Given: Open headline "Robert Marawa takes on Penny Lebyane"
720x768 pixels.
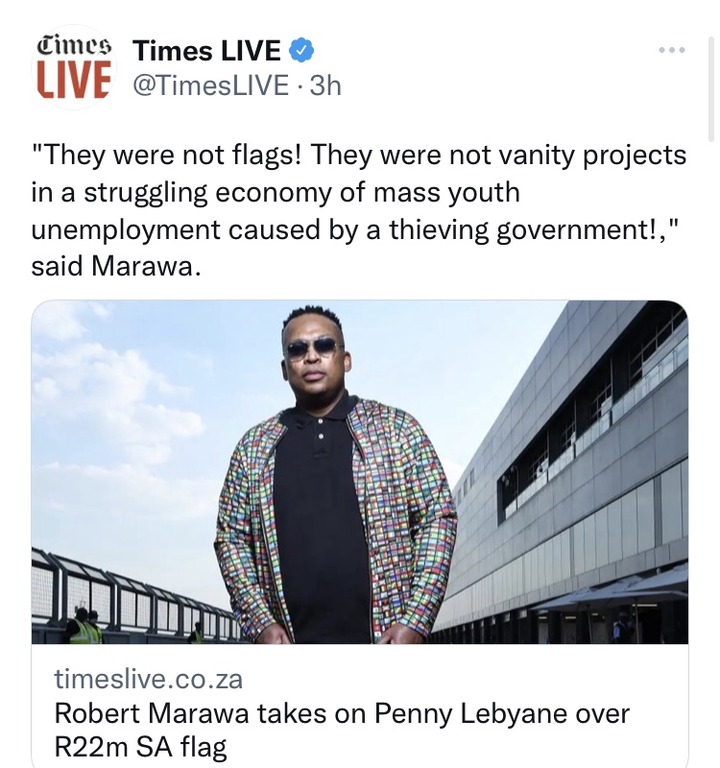Looking at the screenshot, I should (341, 713).
